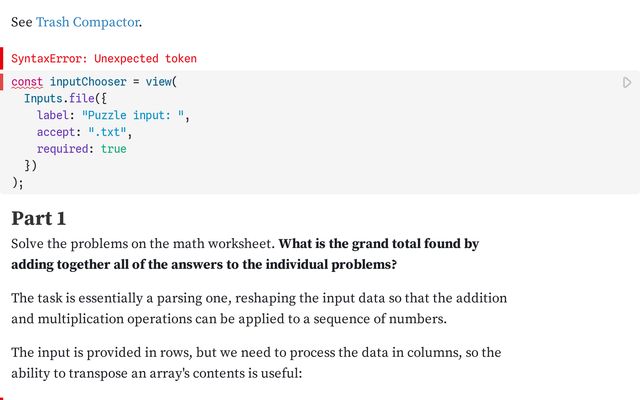This screenshot has height=400, width=640.
Task: Place cursor on underlined const keyword
Action: coord(27,82)
